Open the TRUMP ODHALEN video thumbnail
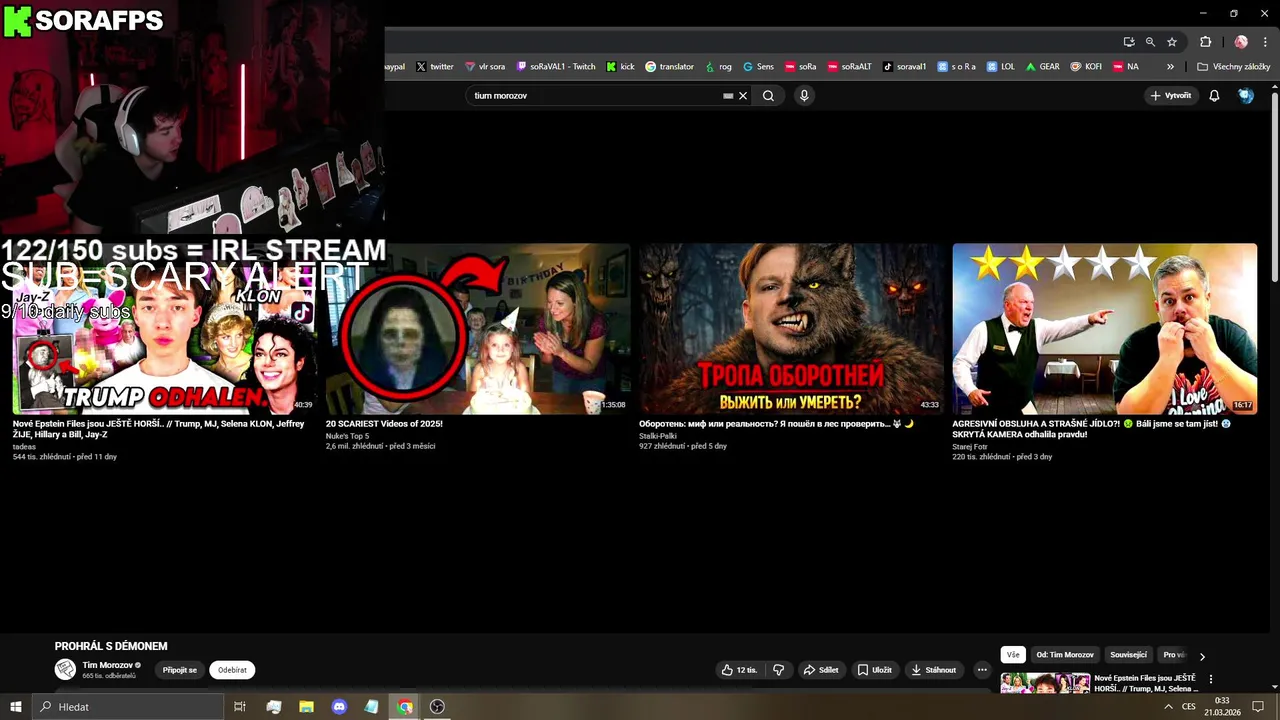The image size is (1280, 720). coord(165,329)
